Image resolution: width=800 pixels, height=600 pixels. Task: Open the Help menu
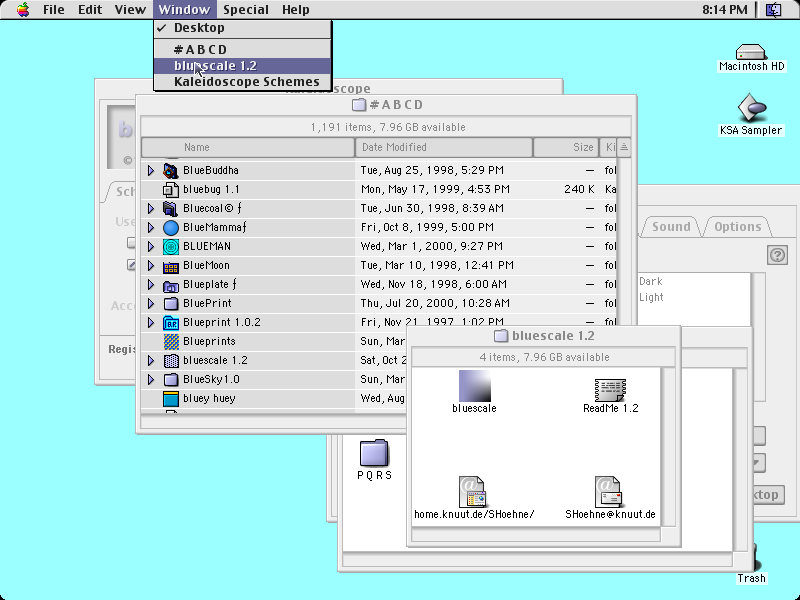295,10
